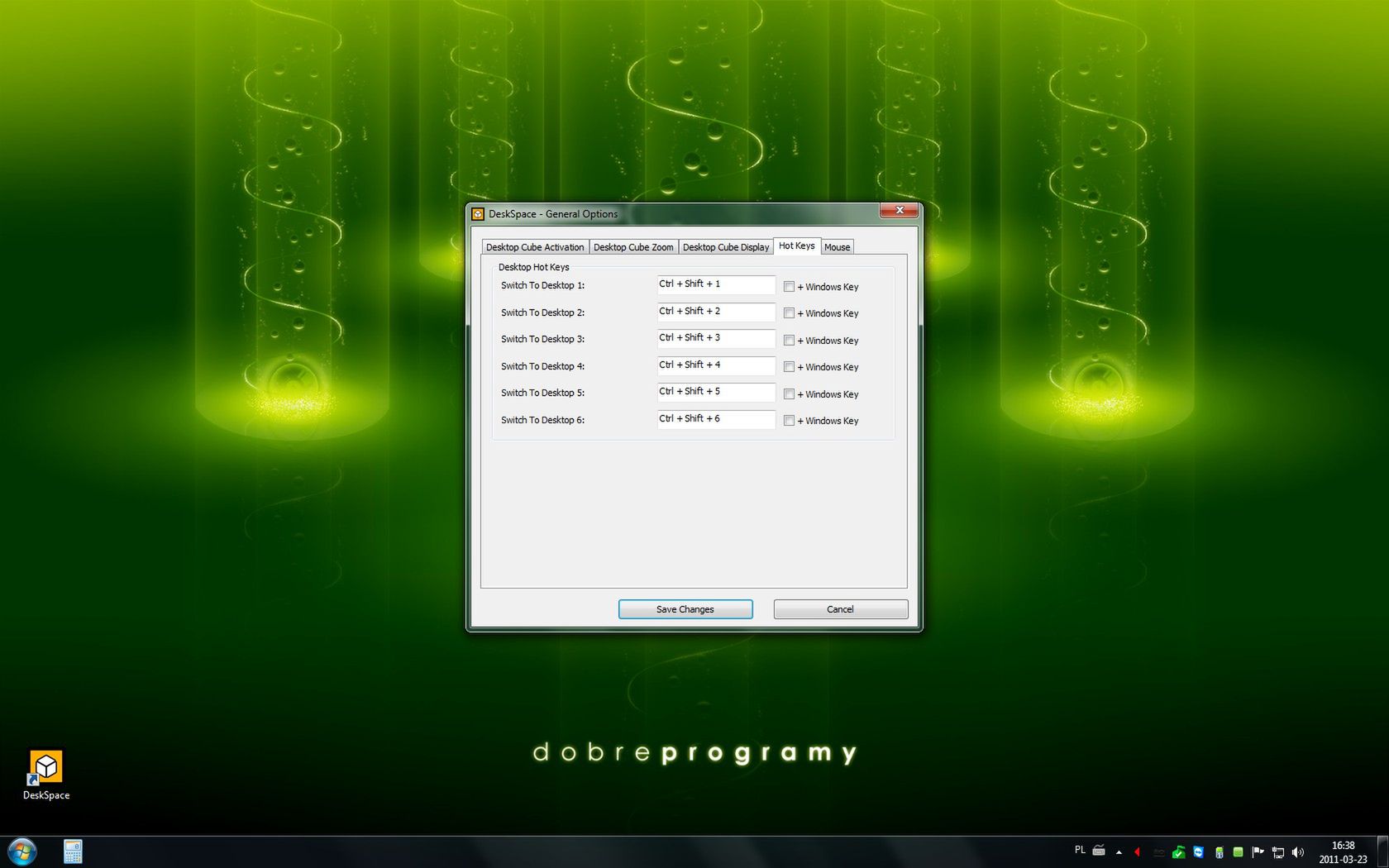1389x868 pixels.
Task: Click the Ctrl + Shift + 3 hotkey field
Action: point(716,338)
